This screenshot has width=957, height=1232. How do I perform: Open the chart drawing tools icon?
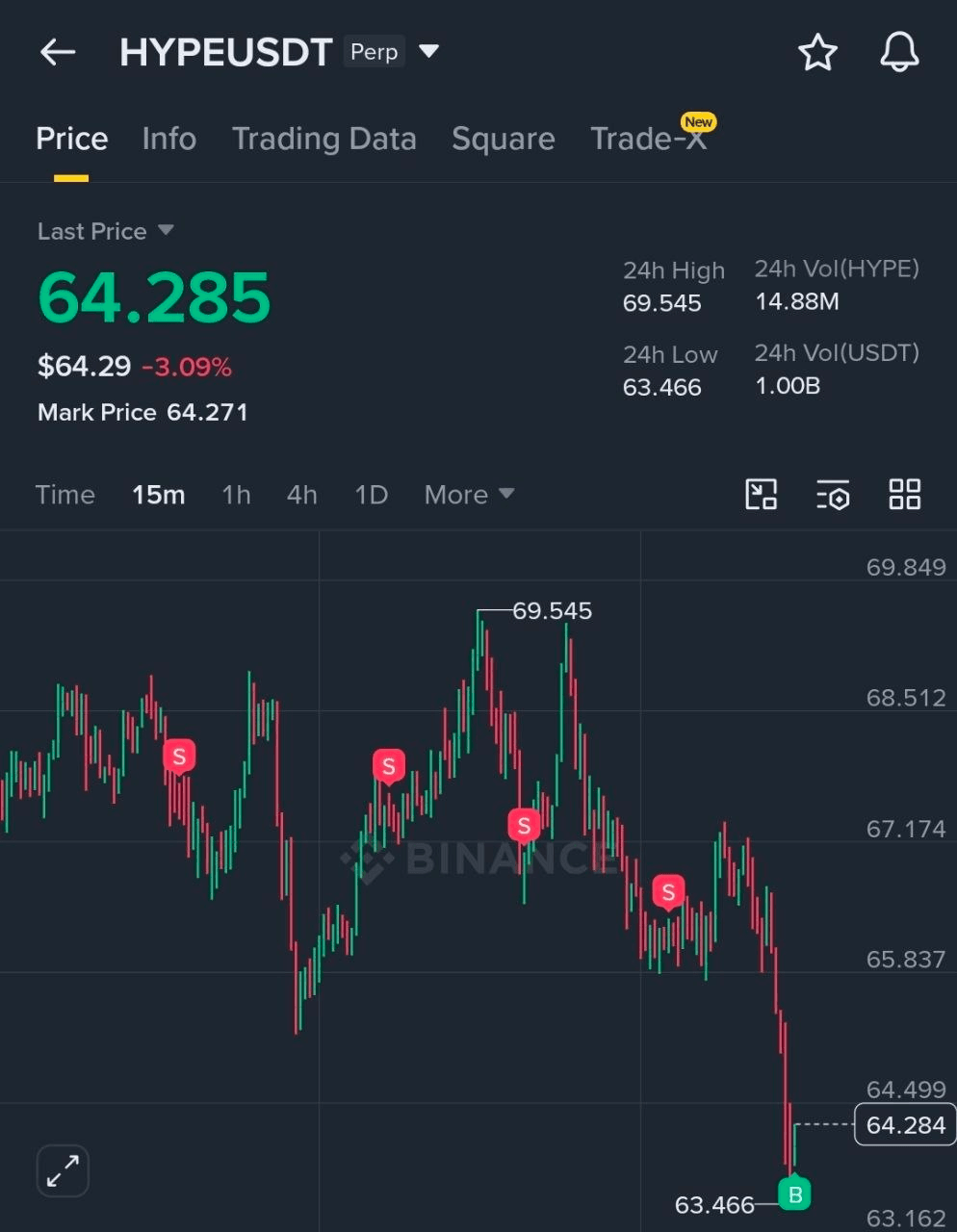tap(762, 495)
